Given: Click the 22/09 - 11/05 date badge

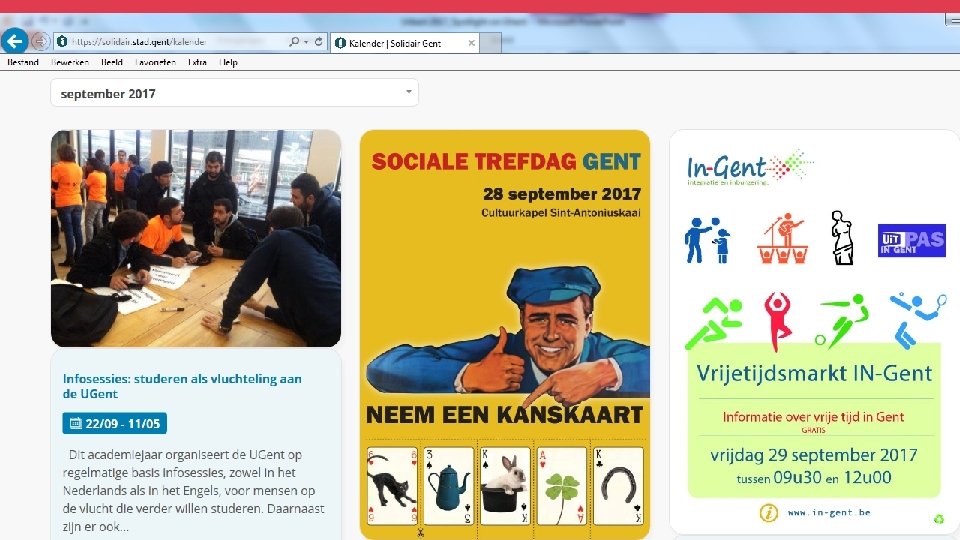Looking at the screenshot, I should (x=114, y=423).
